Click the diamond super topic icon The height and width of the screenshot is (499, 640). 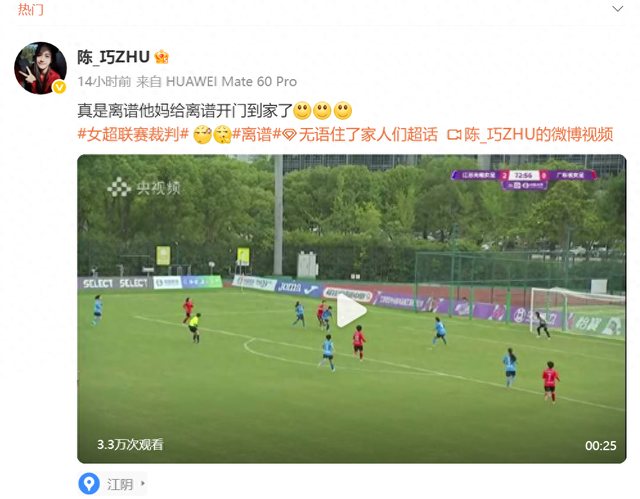click(289, 135)
